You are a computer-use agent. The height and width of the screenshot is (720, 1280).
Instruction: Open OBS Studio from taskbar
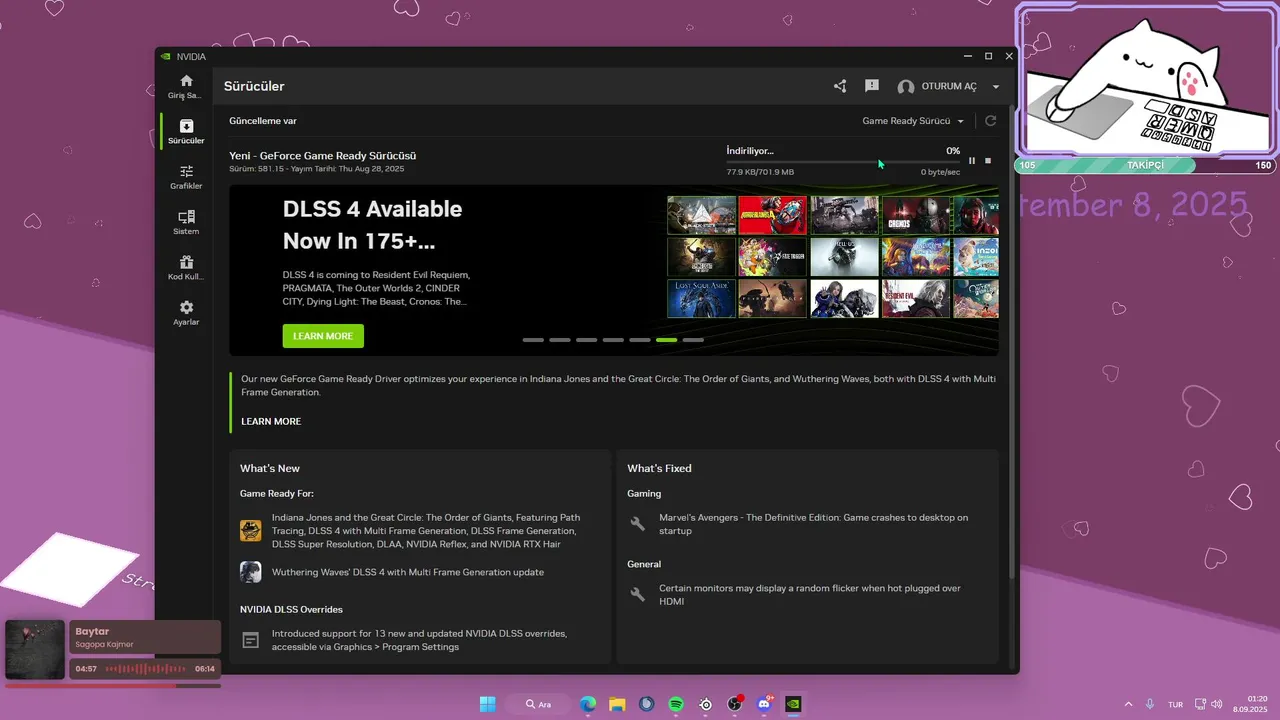click(x=735, y=704)
